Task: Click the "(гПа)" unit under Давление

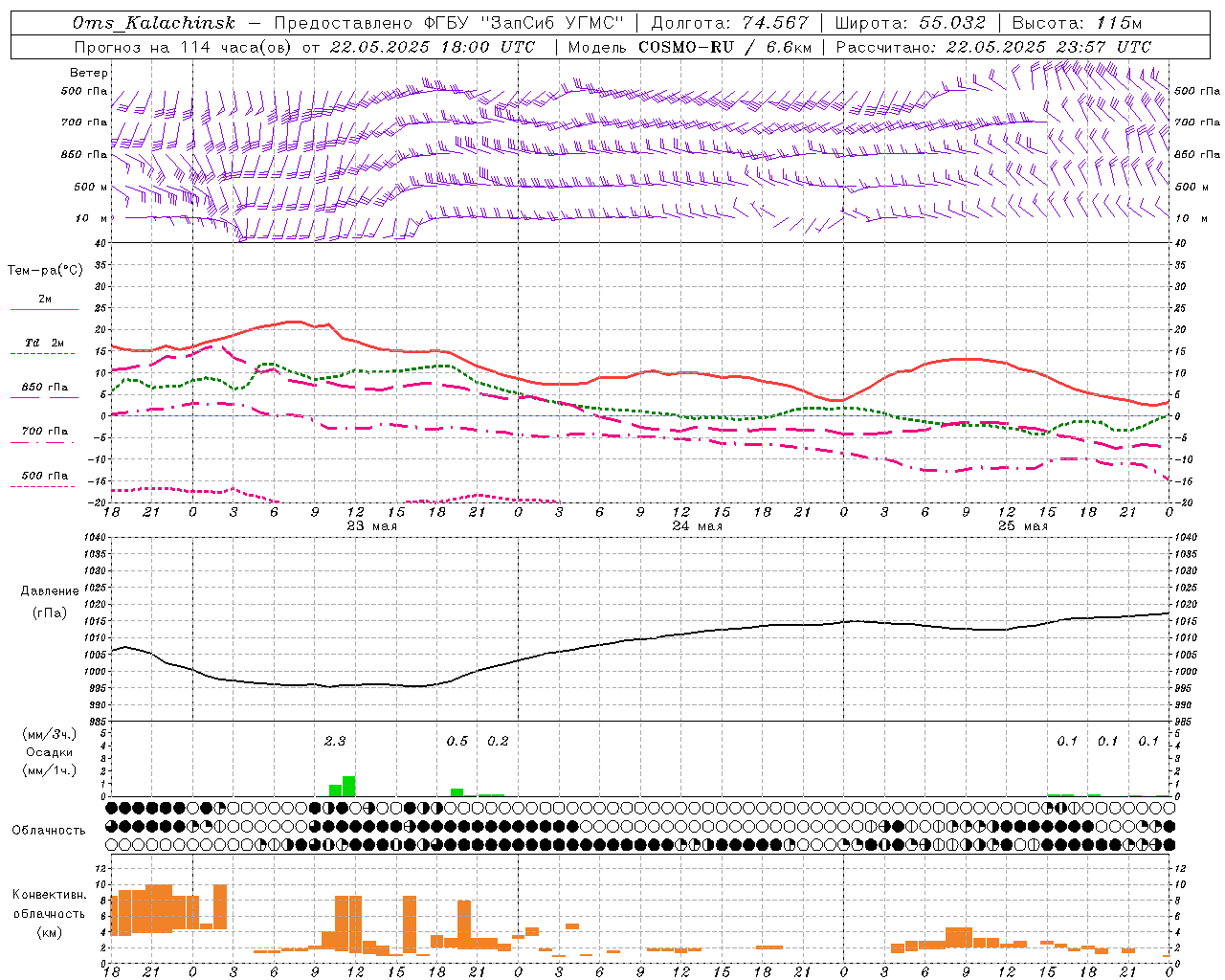Action: tap(48, 613)
